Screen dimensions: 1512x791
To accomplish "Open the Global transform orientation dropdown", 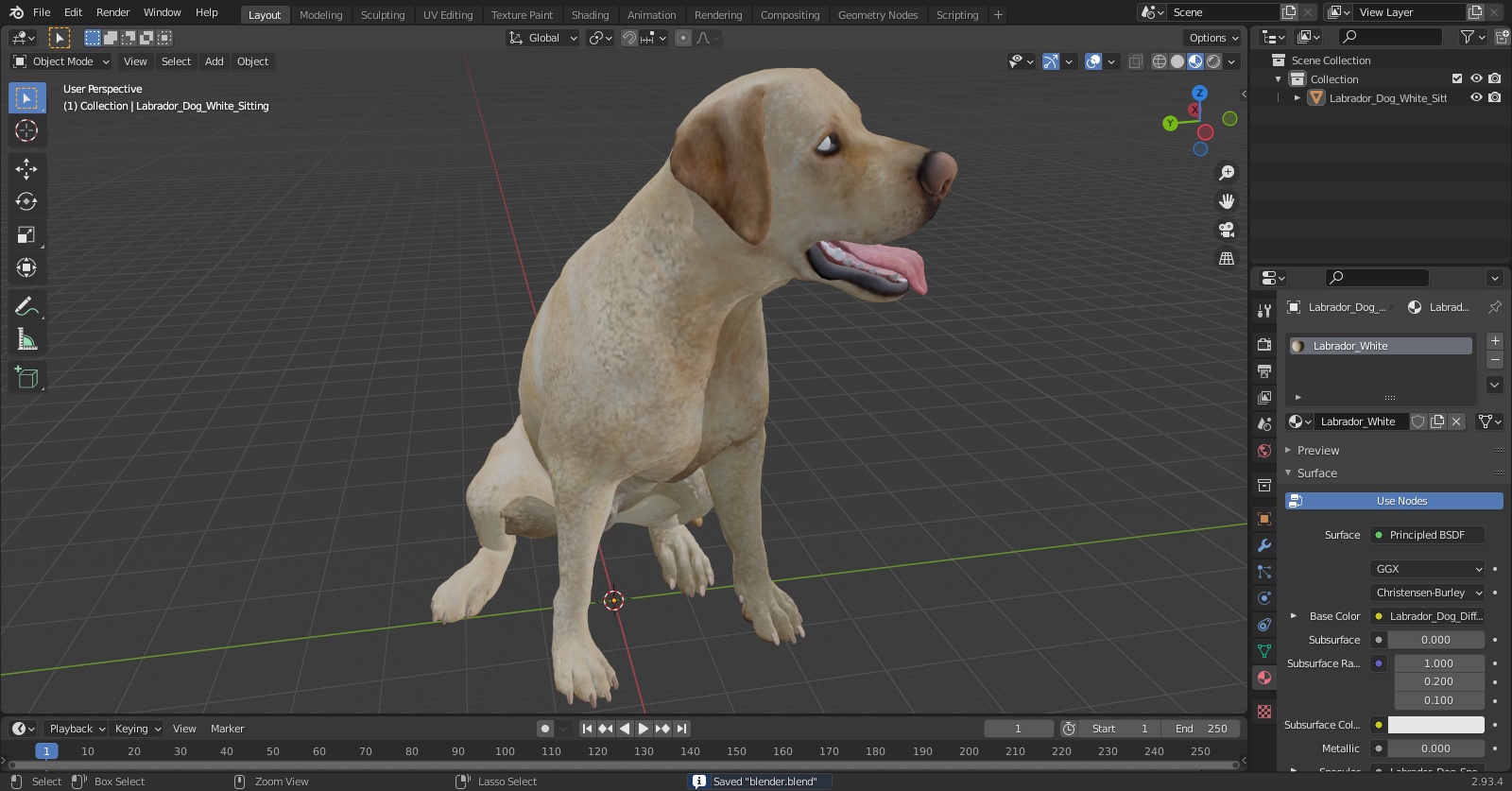I will tap(542, 38).
